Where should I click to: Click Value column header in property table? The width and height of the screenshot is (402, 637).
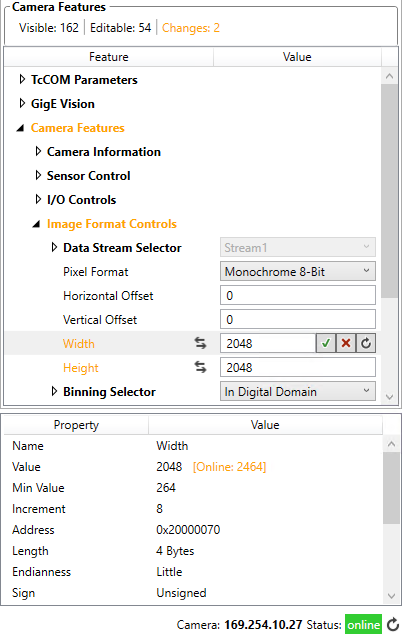tap(265, 425)
